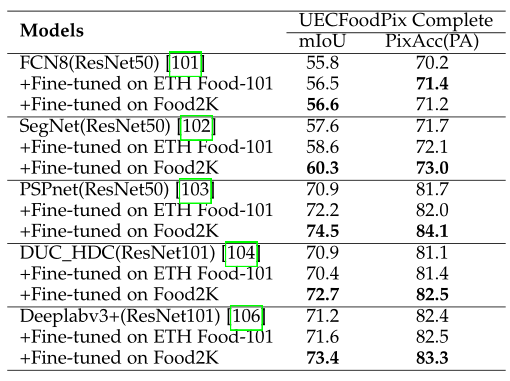The height and width of the screenshot is (381, 510).
Task: Click the bold 83.3 PixAcc value
Action: [x=432, y=358]
